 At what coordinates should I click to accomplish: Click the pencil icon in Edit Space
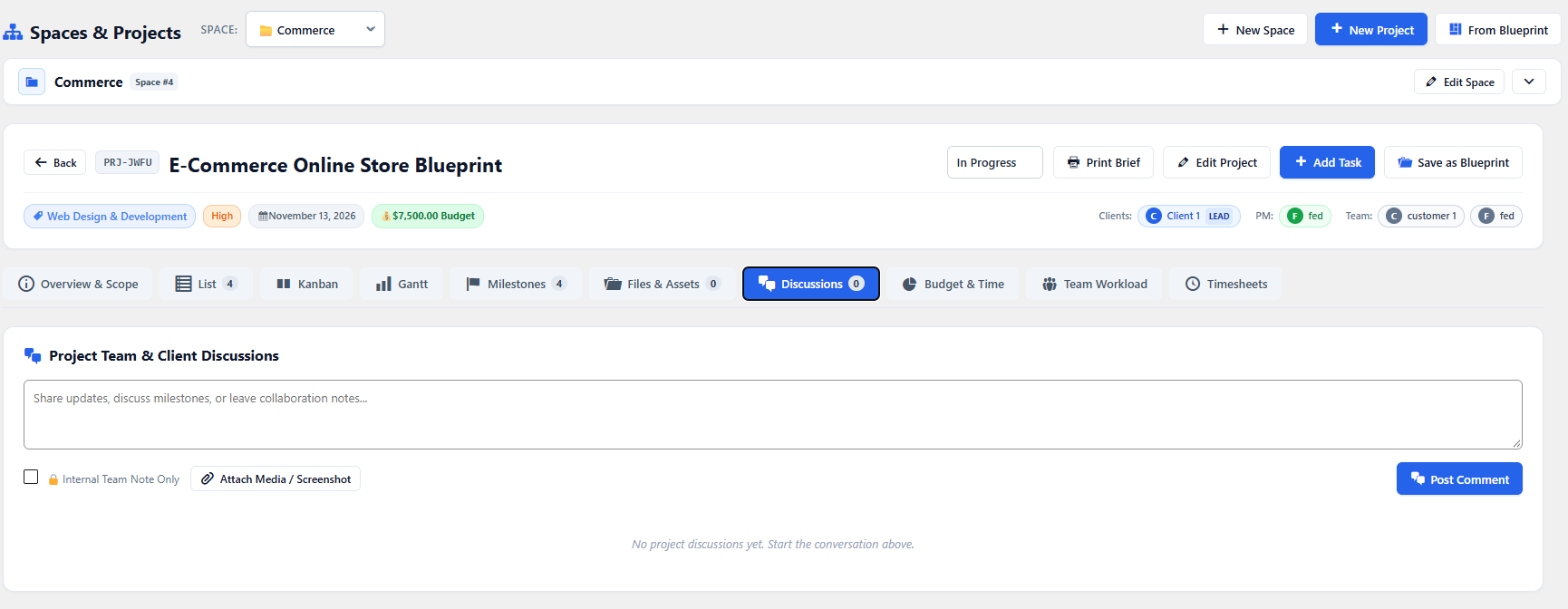(x=1431, y=82)
